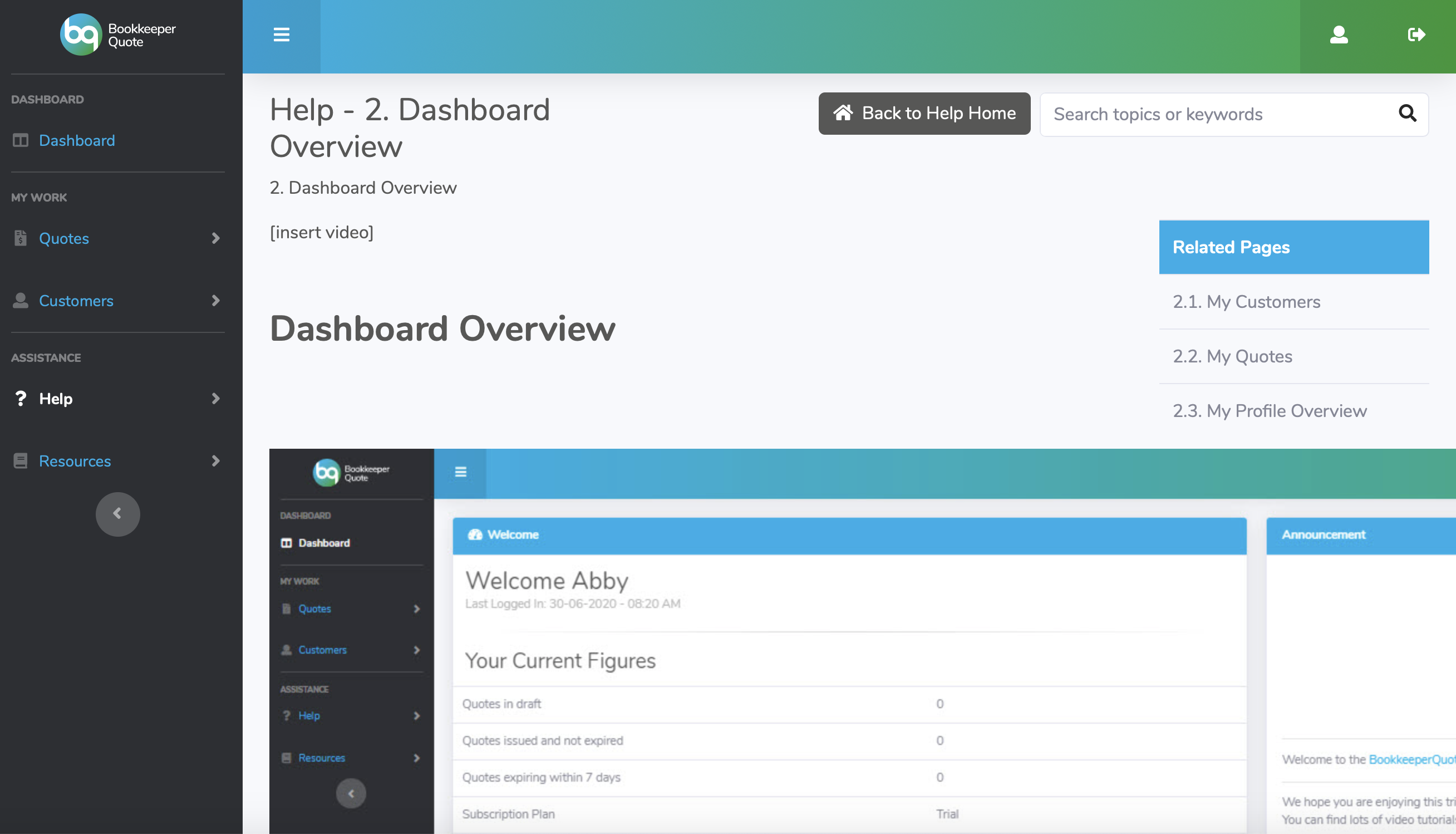Click the Dashboard panel icon in sidebar
The height and width of the screenshot is (834, 1456).
click(x=21, y=140)
